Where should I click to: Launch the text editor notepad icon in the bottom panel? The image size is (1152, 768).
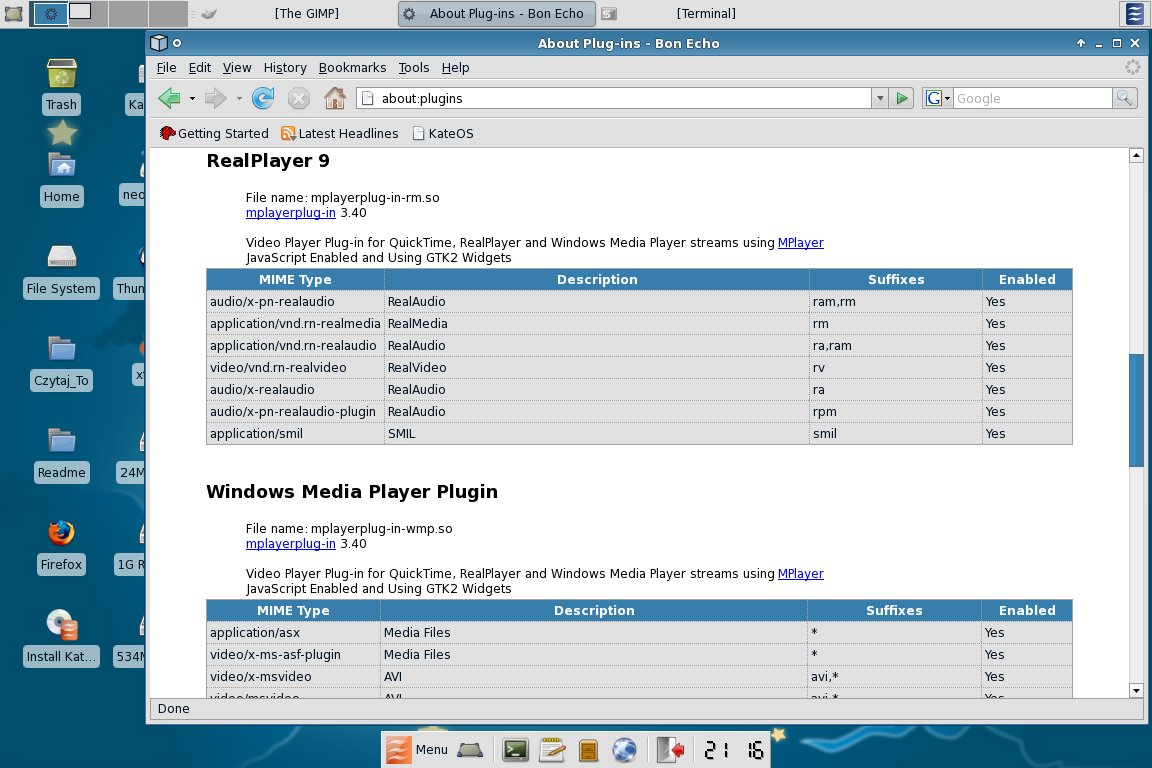click(552, 750)
